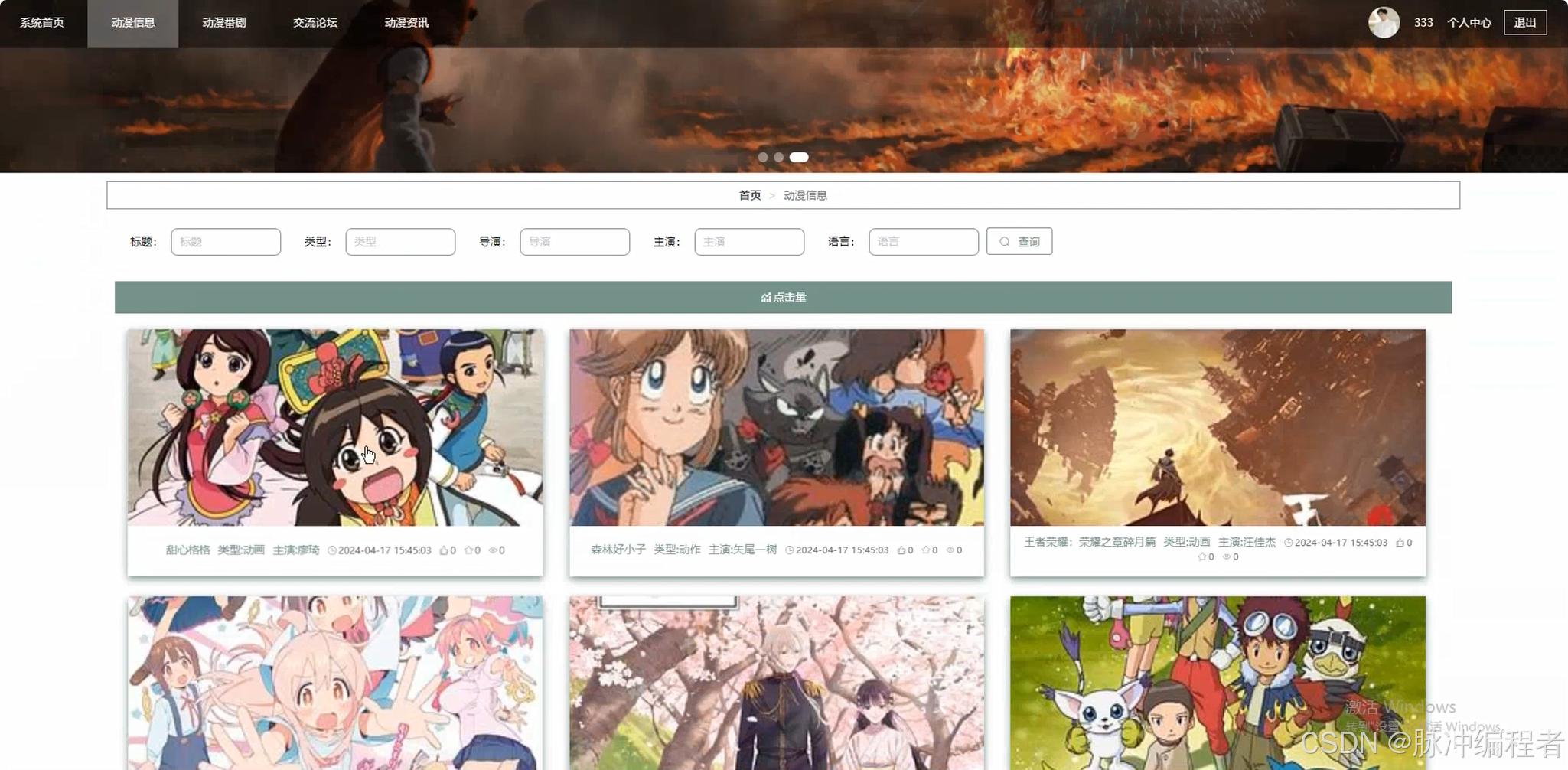
Task: Focus the 语言 input field
Action: click(x=924, y=241)
